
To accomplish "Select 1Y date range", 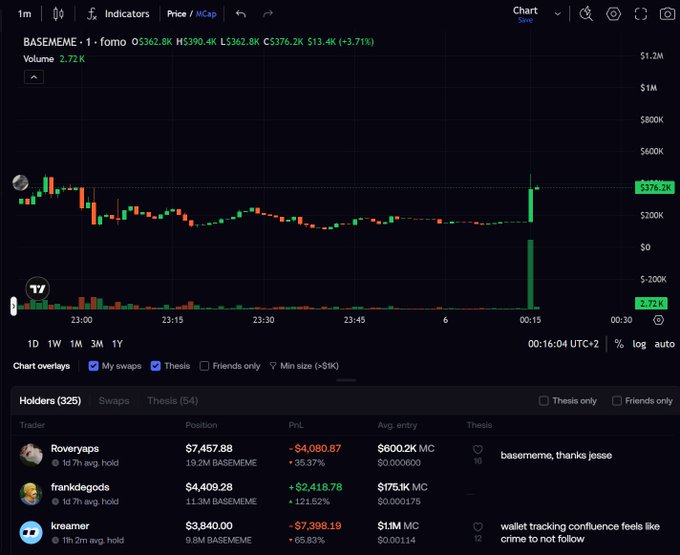I will tap(117, 344).
